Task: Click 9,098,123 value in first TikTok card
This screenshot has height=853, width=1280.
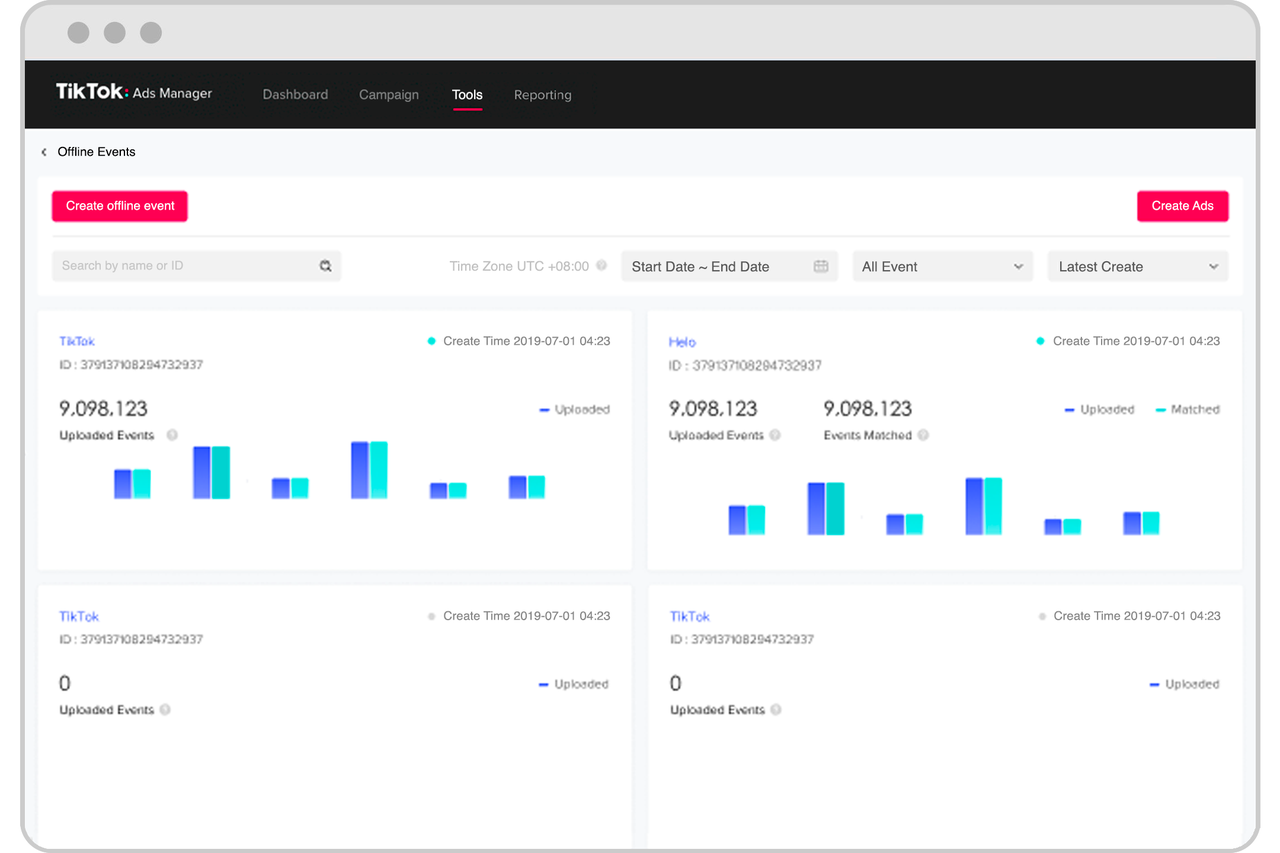Action: point(103,408)
